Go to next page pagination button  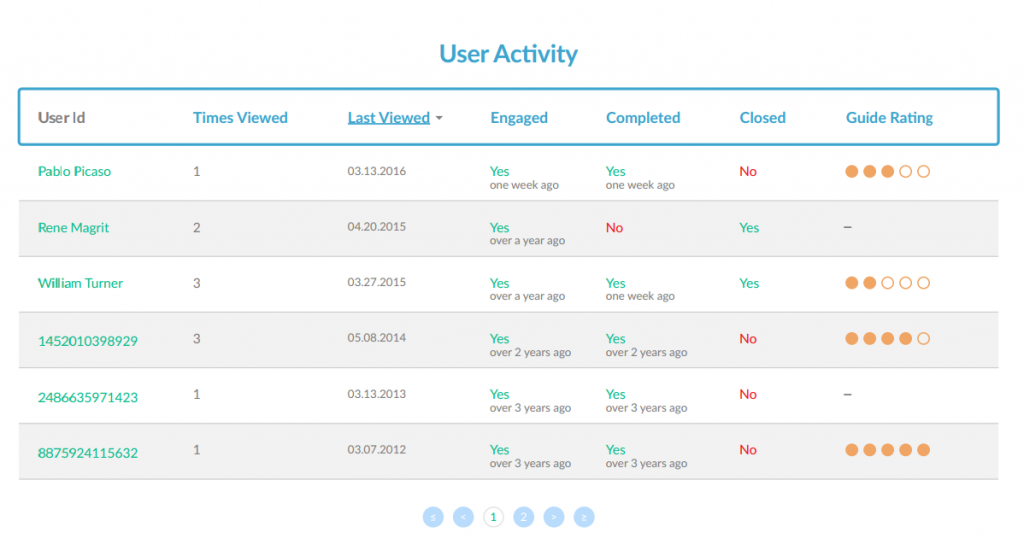(554, 517)
